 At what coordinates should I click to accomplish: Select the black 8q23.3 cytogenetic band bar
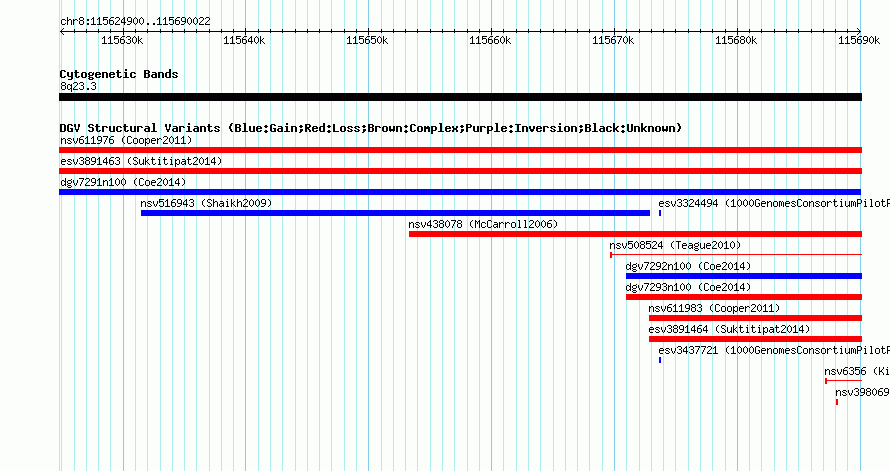coord(460,97)
